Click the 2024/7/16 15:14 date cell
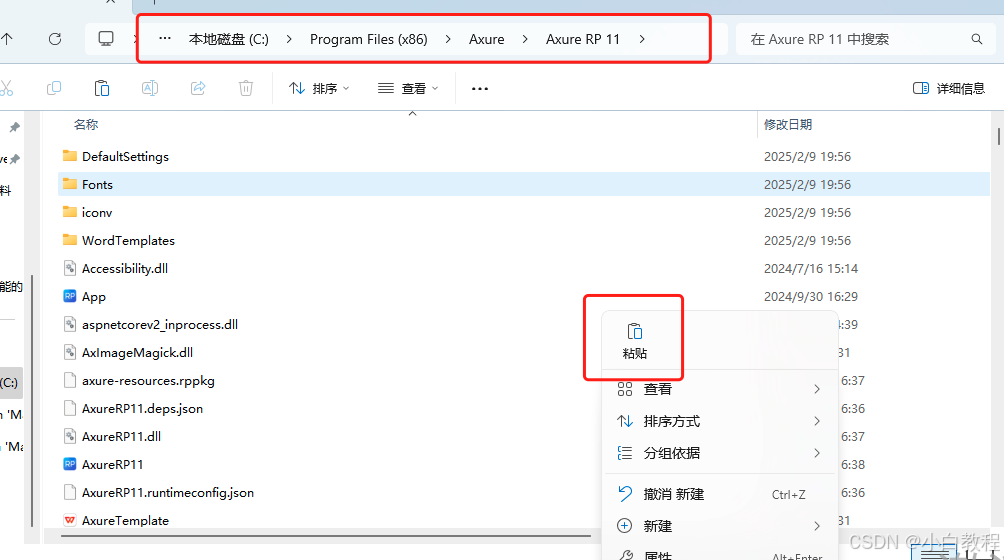This screenshot has height=560, width=1004. 811,268
